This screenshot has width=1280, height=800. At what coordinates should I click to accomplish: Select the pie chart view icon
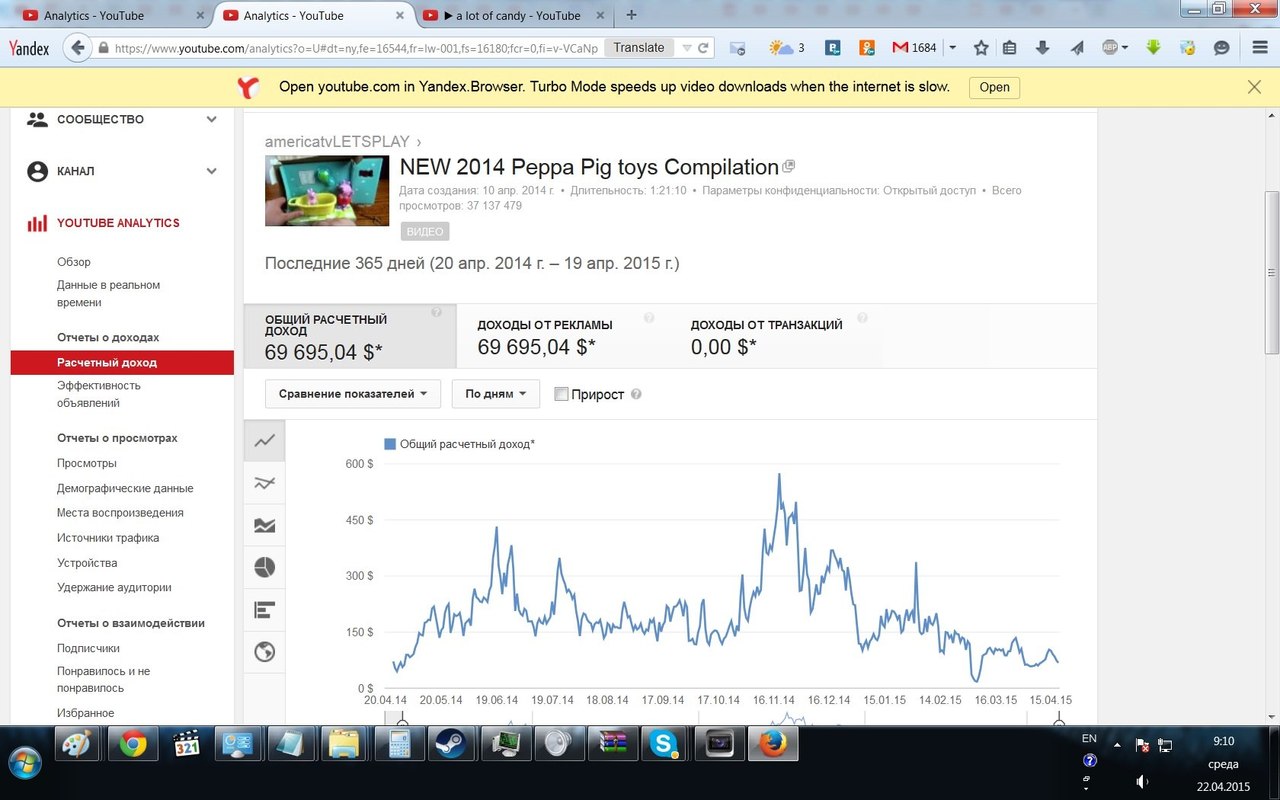tap(264, 567)
